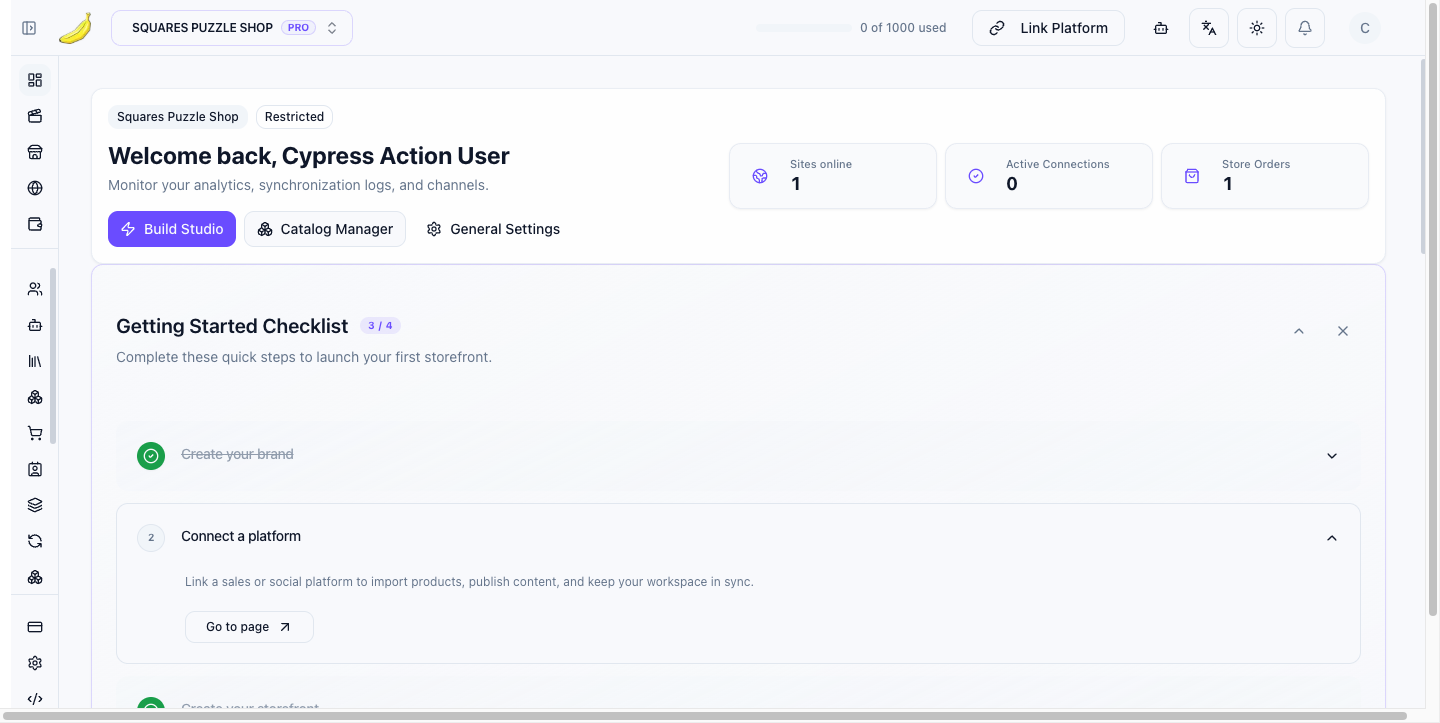The width and height of the screenshot is (1440, 723).
Task: Switch theme with the sun icon
Action: point(1257,28)
